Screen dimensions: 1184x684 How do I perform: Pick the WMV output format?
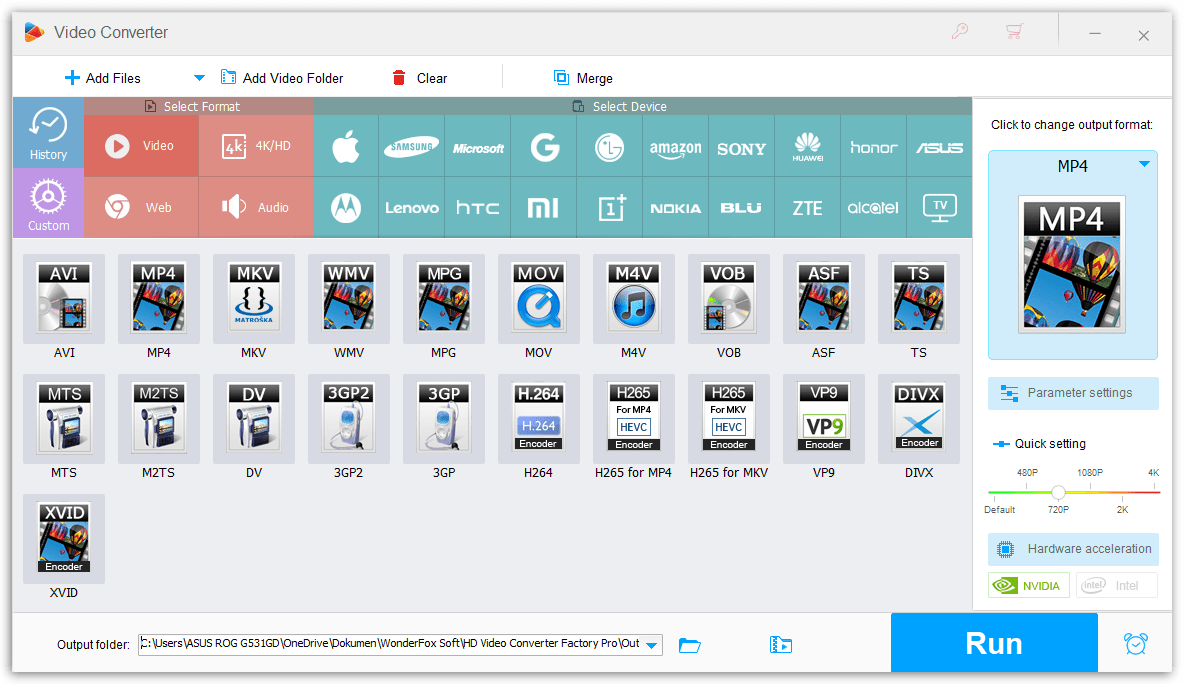(x=349, y=299)
